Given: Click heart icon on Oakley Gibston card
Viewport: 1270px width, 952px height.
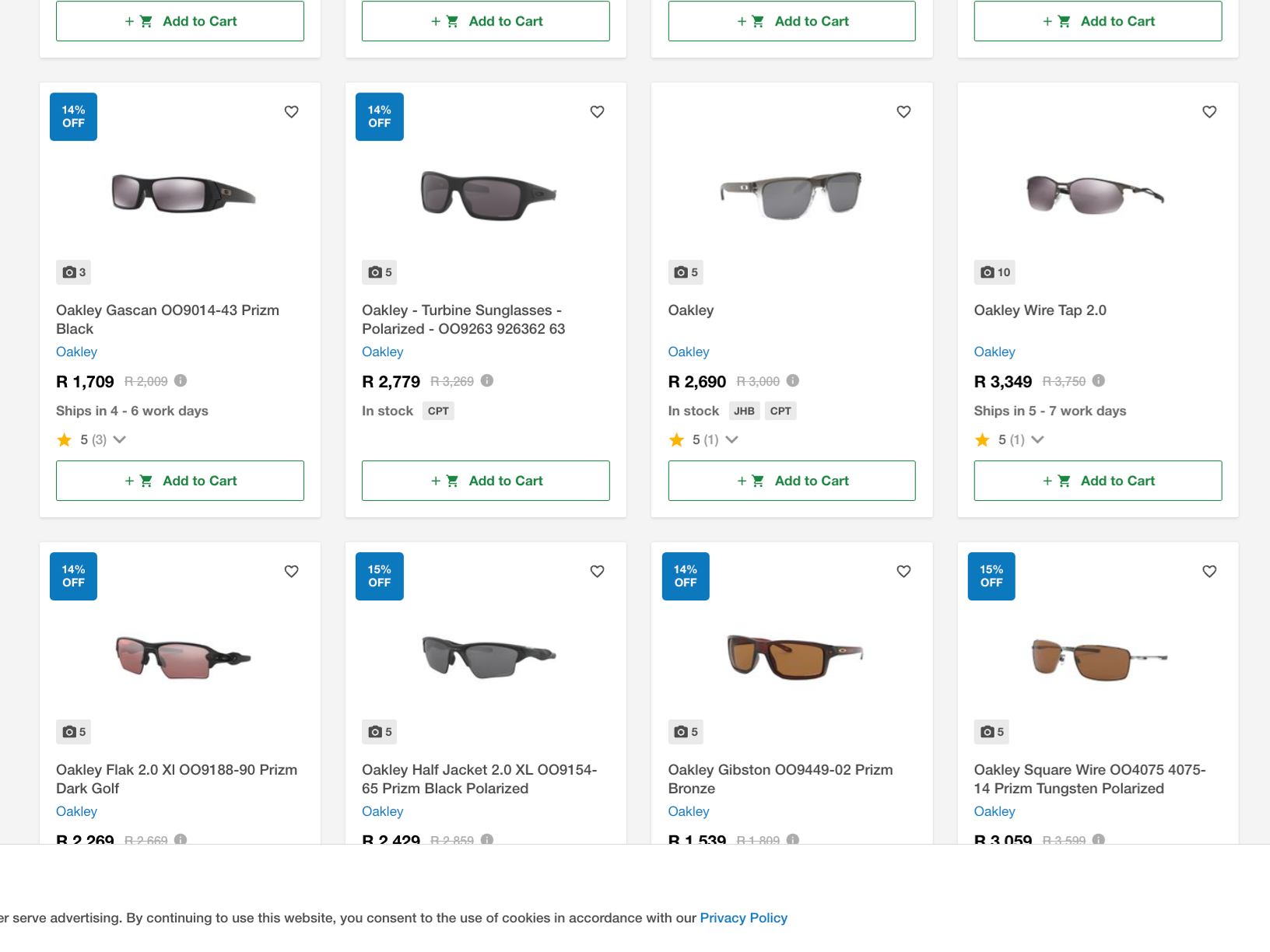Looking at the screenshot, I should [x=903, y=572].
